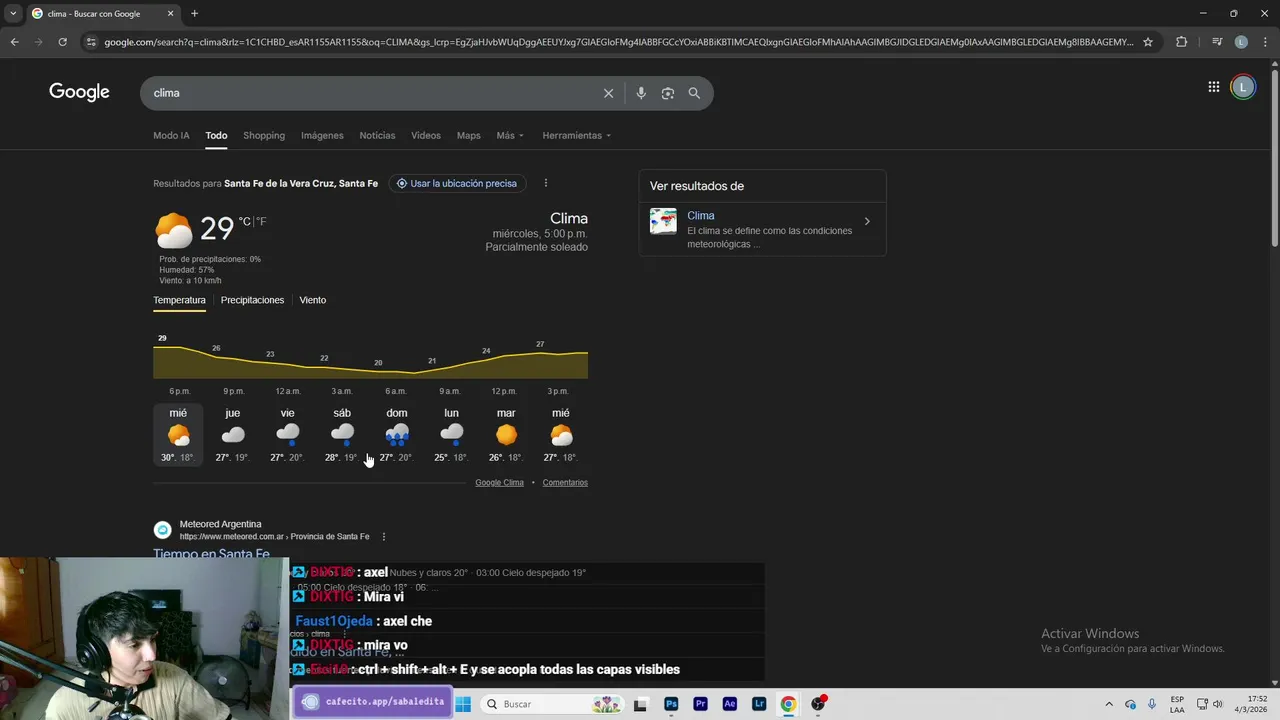Select the 'Maps' search tab
This screenshot has height=720, width=1280.
click(x=468, y=135)
